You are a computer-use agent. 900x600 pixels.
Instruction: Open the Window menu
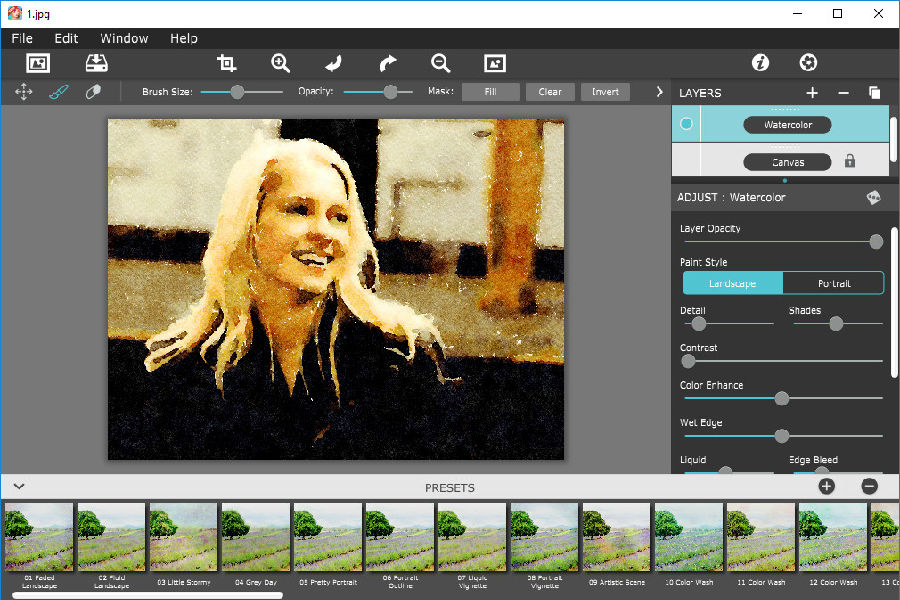click(124, 38)
